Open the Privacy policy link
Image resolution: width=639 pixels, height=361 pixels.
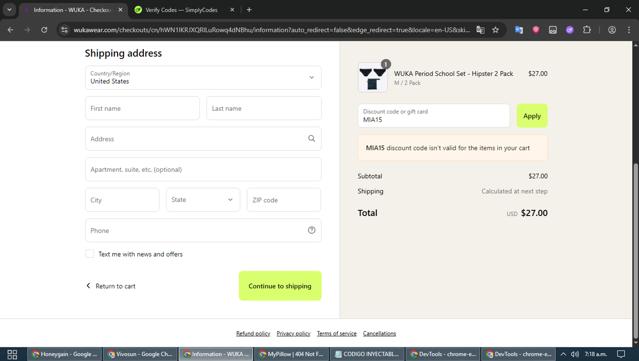(293, 333)
